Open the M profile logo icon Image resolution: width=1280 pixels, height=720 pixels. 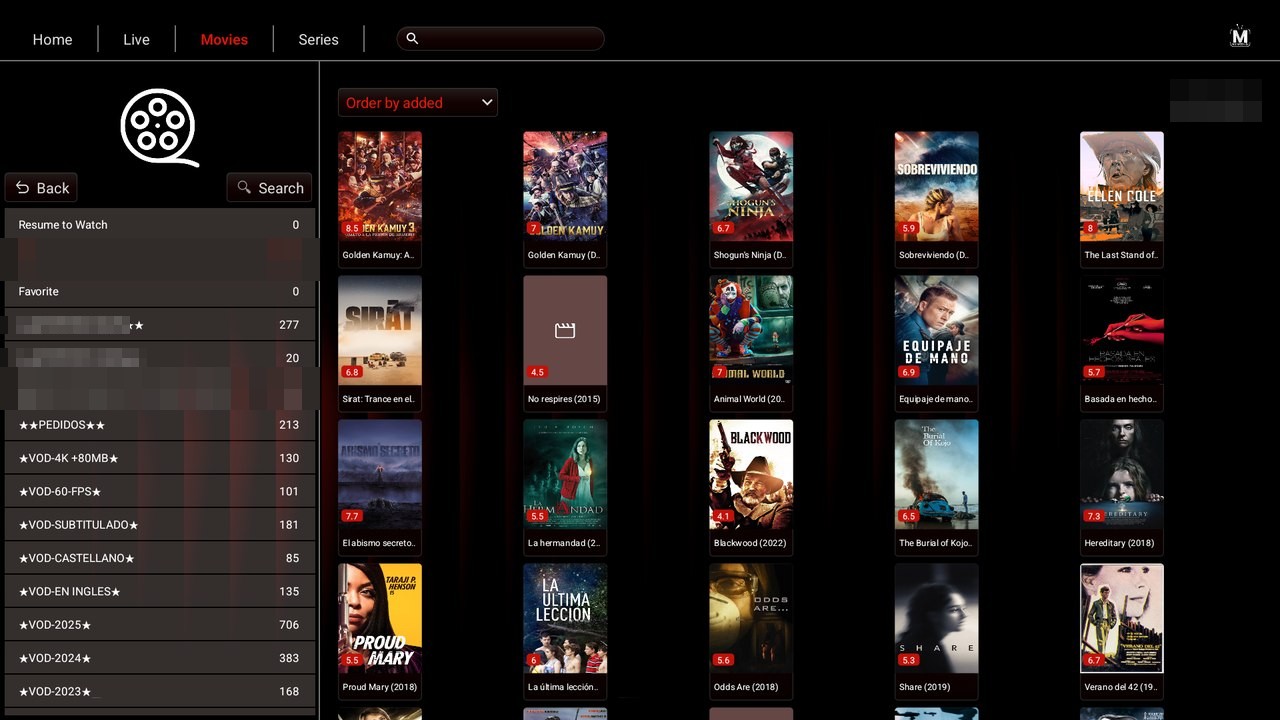tap(1240, 37)
